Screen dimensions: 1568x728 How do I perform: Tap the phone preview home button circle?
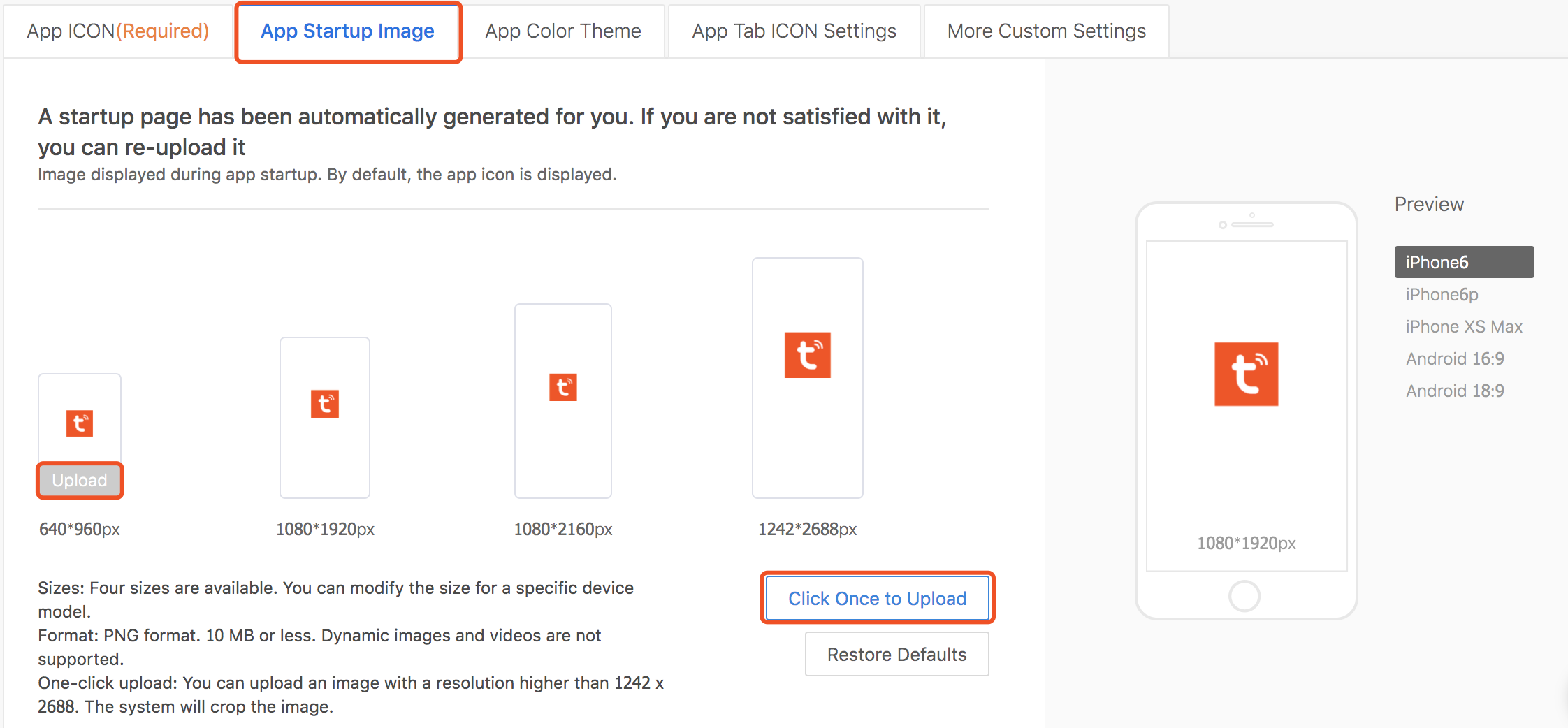click(x=1244, y=596)
